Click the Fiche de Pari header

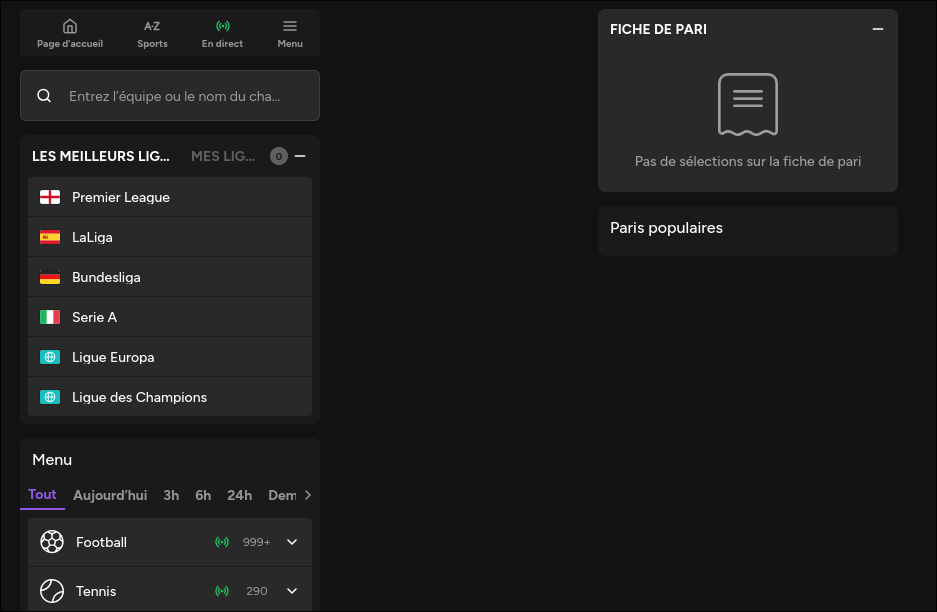click(x=658, y=29)
